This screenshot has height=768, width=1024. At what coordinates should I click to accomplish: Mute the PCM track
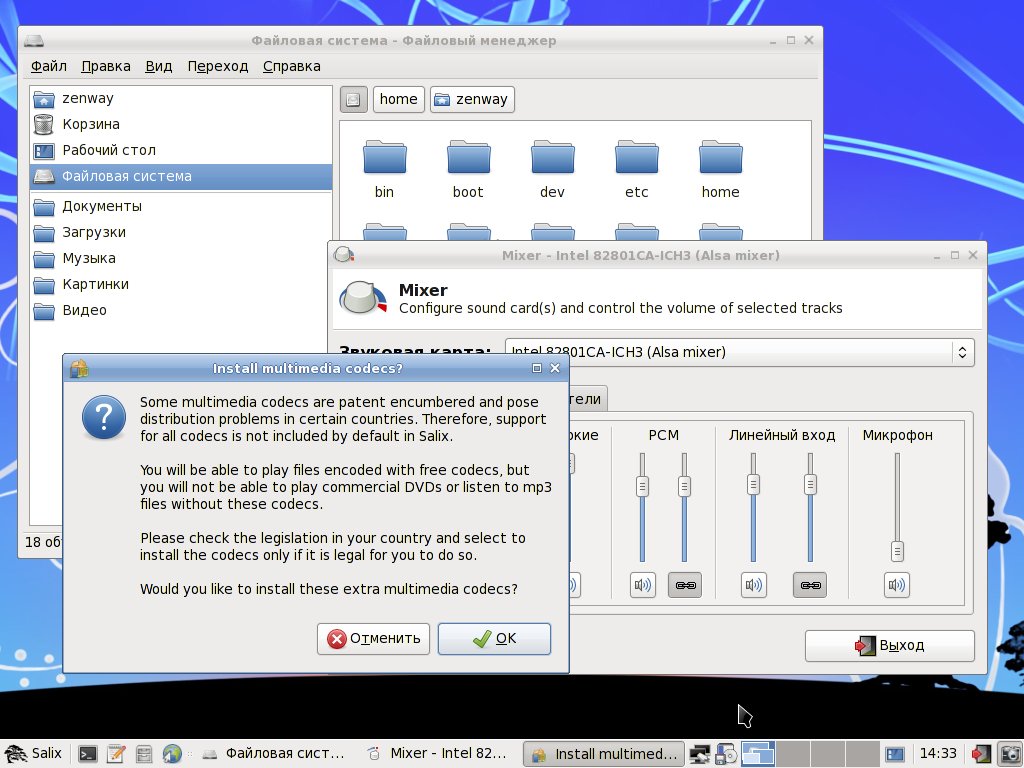click(643, 585)
